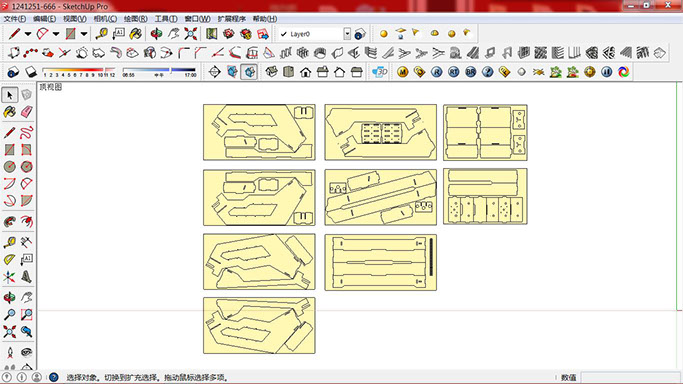683x384 pixels.
Task: Toggle section planes display button
Action: click(x=232, y=72)
